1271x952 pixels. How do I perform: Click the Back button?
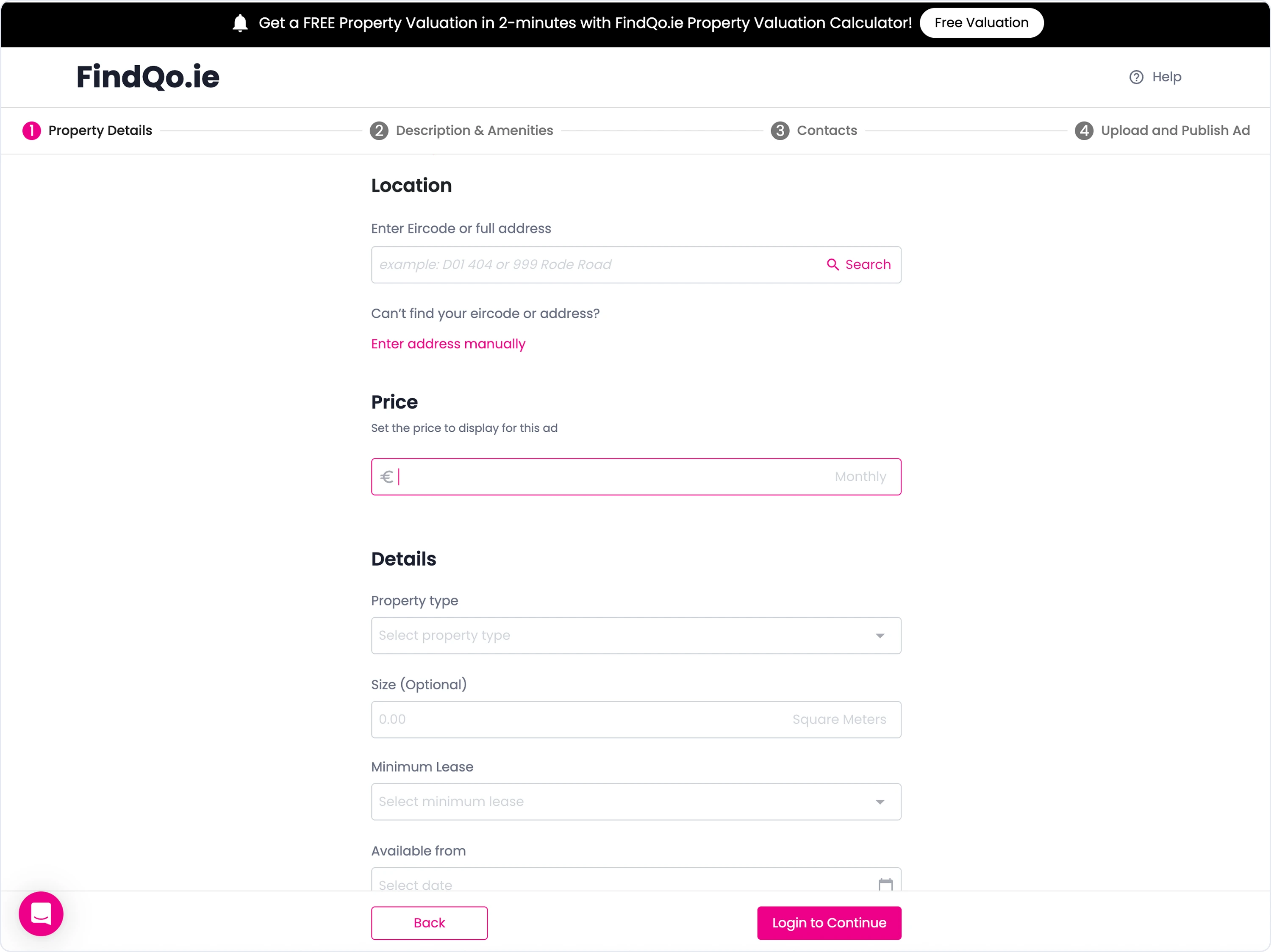tap(429, 923)
